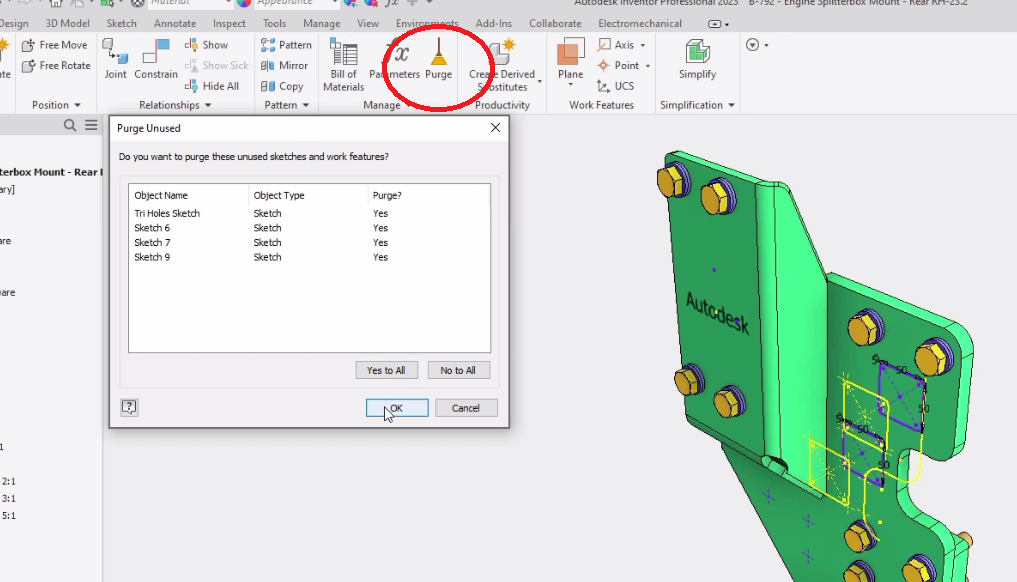The image size is (1017, 582).
Task: Open the Constrain tool
Action: (x=156, y=58)
